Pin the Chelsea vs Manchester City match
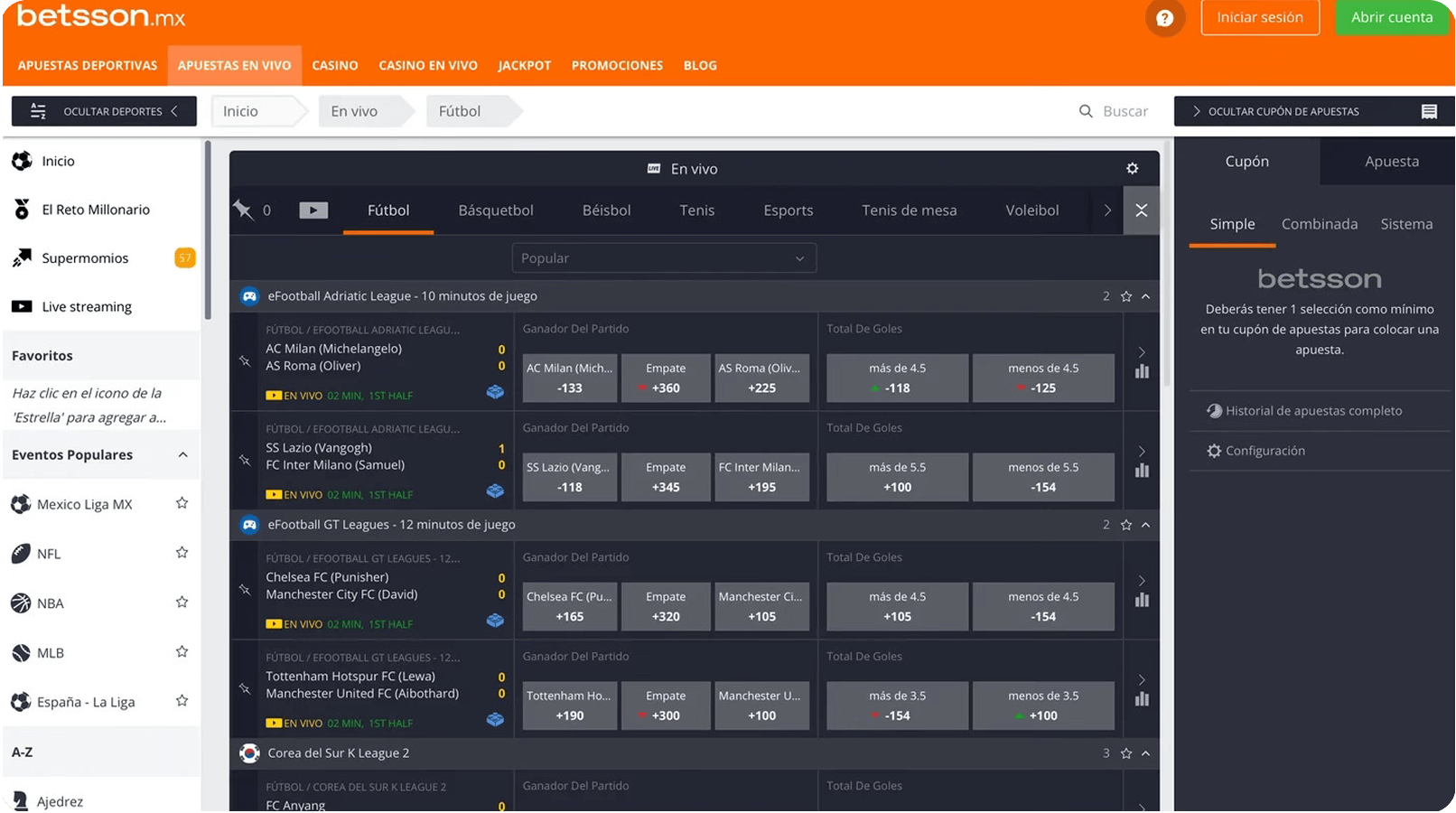Image resolution: width=1456 pixels, height=813 pixels. point(245,589)
